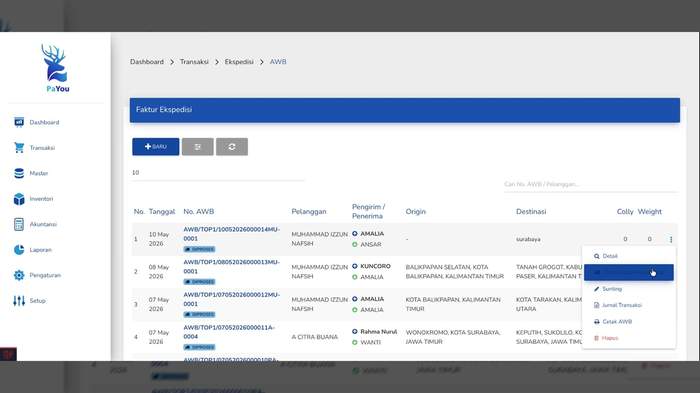Click the gray filter button beside BARU
Image resolution: width=700 pixels, height=393 pixels.
point(197,146)
